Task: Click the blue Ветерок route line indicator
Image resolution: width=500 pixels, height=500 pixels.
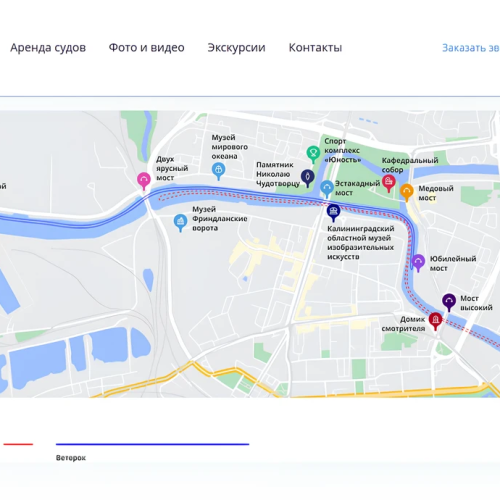Action: 152,444
